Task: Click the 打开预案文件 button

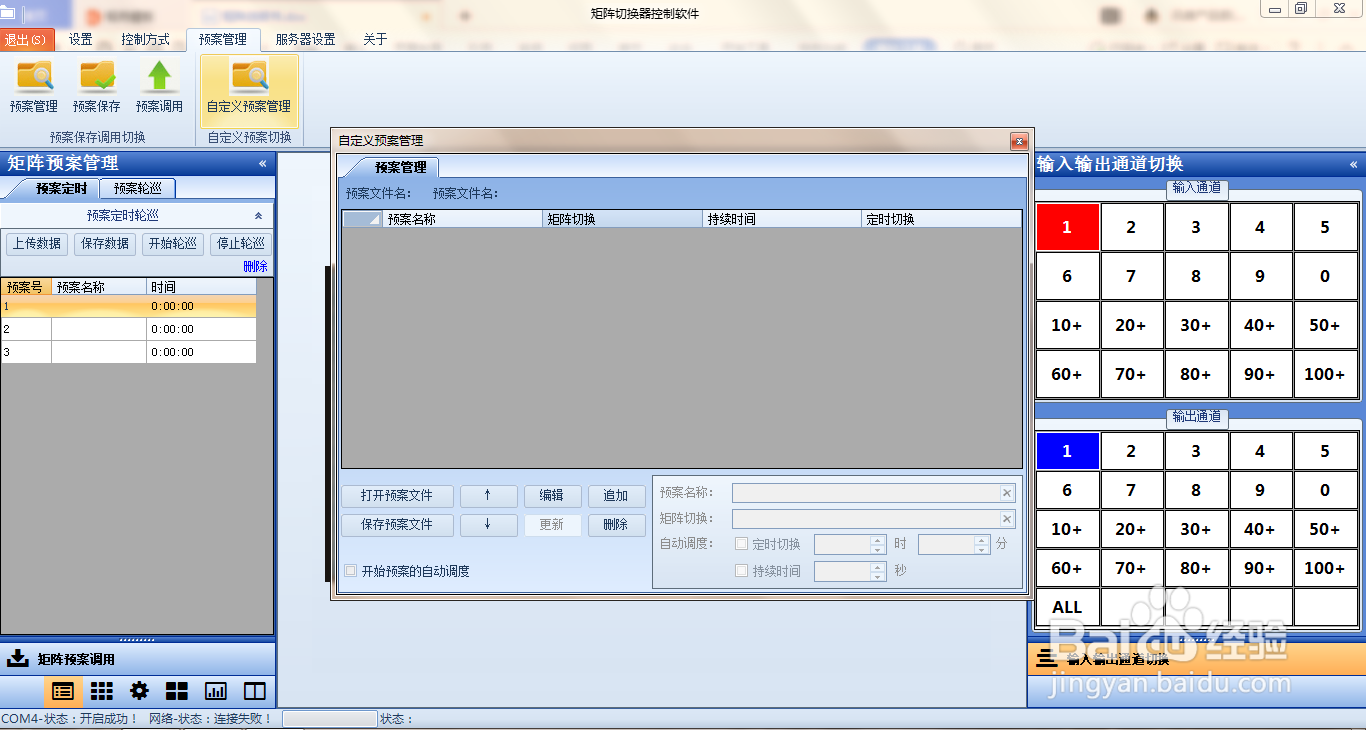Action: point(397,496)
